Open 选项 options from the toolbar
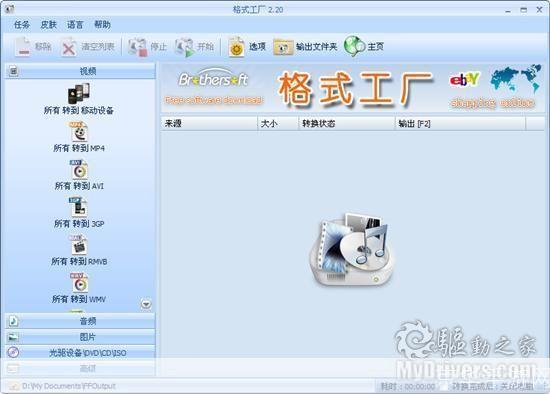Screen dimensions: 550x394 click(x=247, y=47)
